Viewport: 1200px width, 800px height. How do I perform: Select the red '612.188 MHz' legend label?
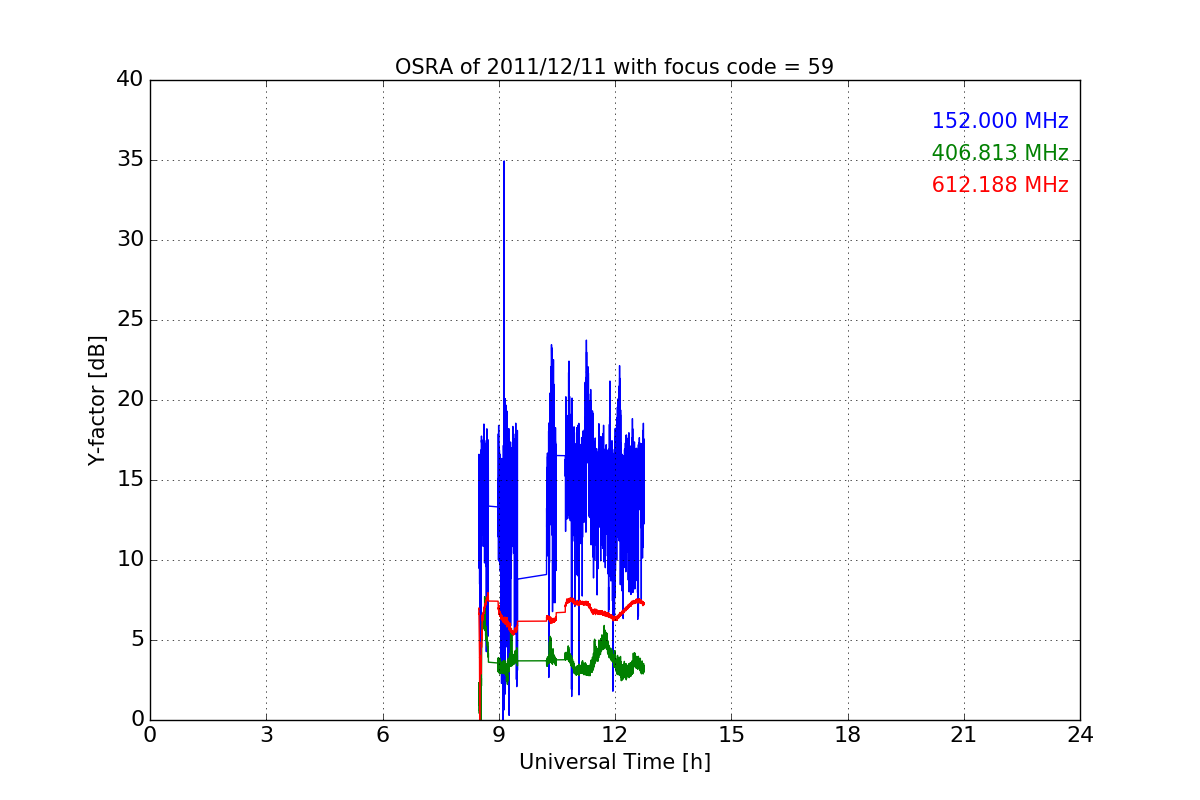(x=1000, y=185)
